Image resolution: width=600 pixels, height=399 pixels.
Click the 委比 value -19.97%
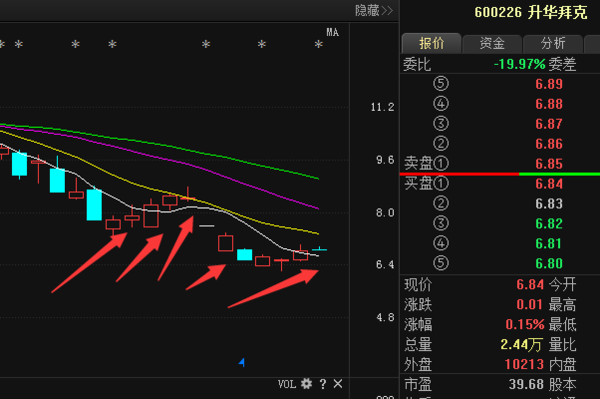[x=519, y=64]
